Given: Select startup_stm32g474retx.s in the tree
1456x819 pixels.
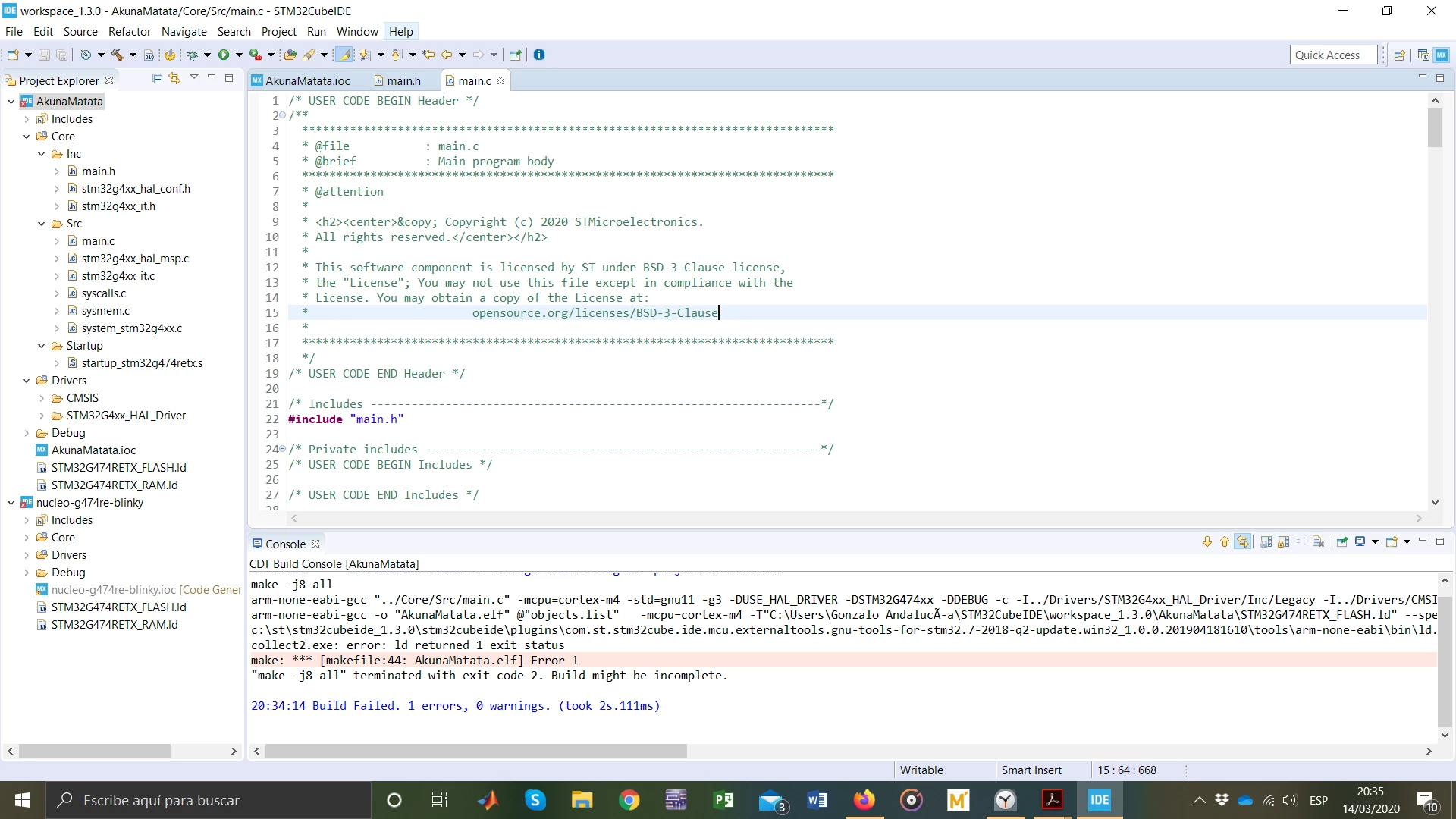Looking at the screenshot, I should [142, 363].
